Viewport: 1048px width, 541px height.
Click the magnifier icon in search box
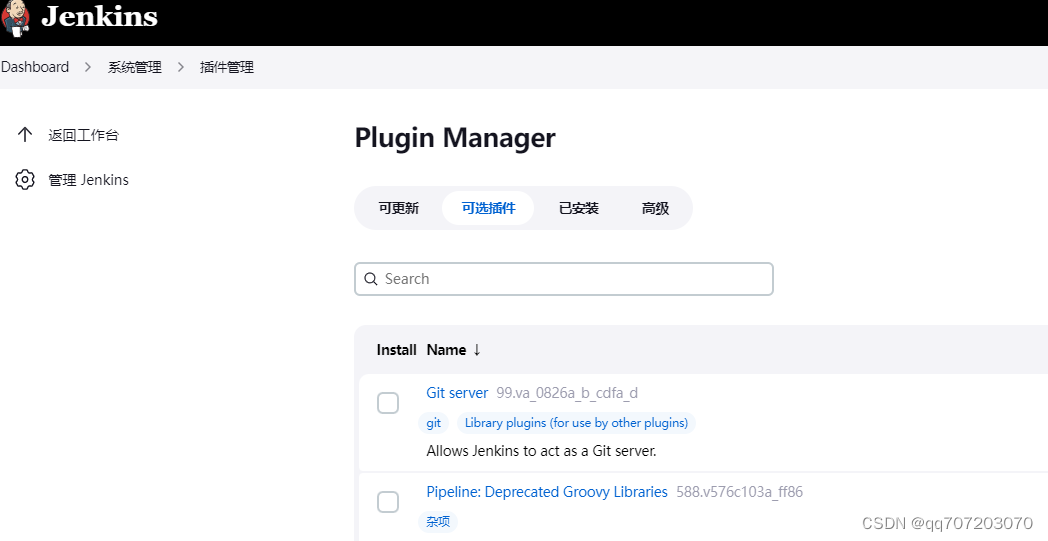(370, 279)
